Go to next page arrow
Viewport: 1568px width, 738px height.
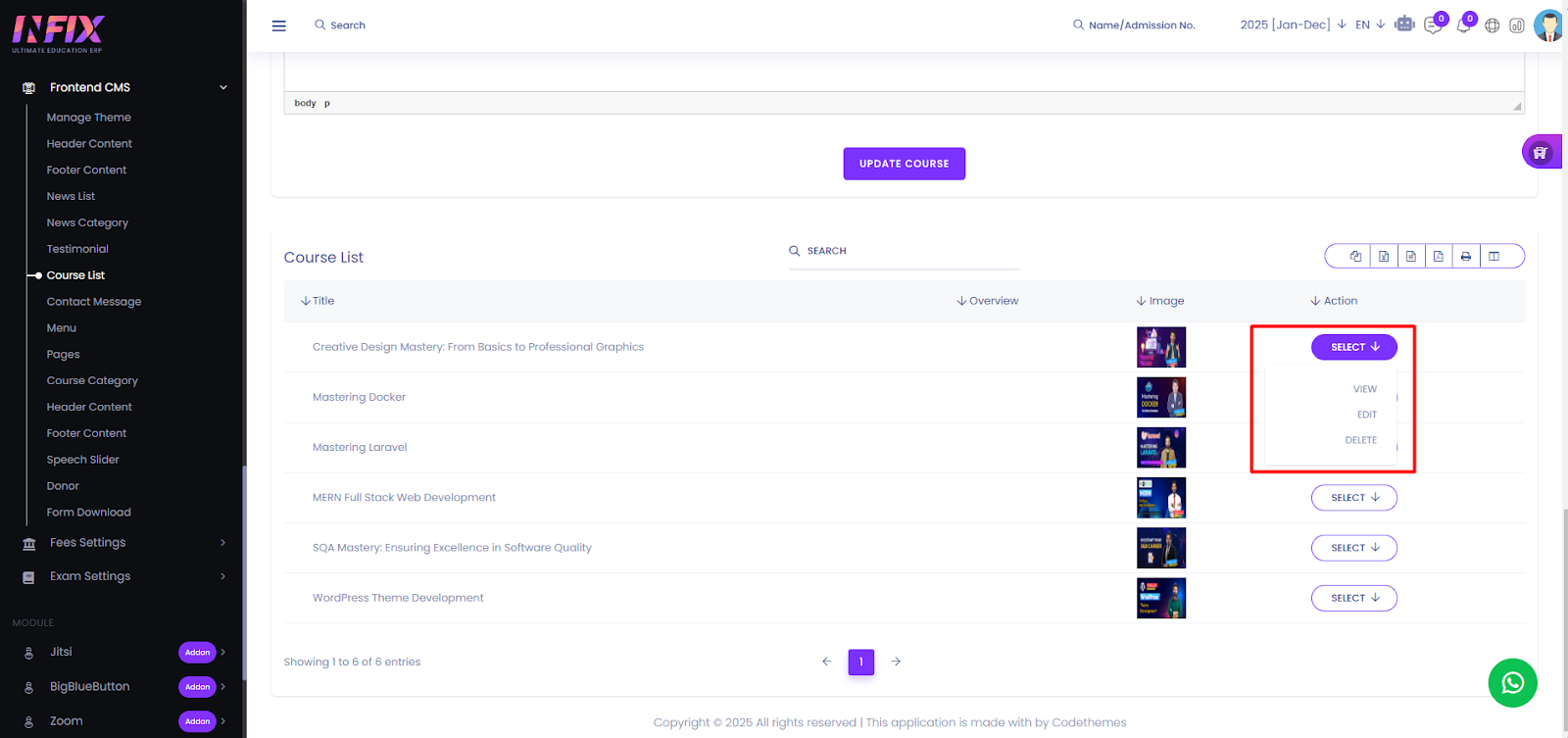coord(896,662)
